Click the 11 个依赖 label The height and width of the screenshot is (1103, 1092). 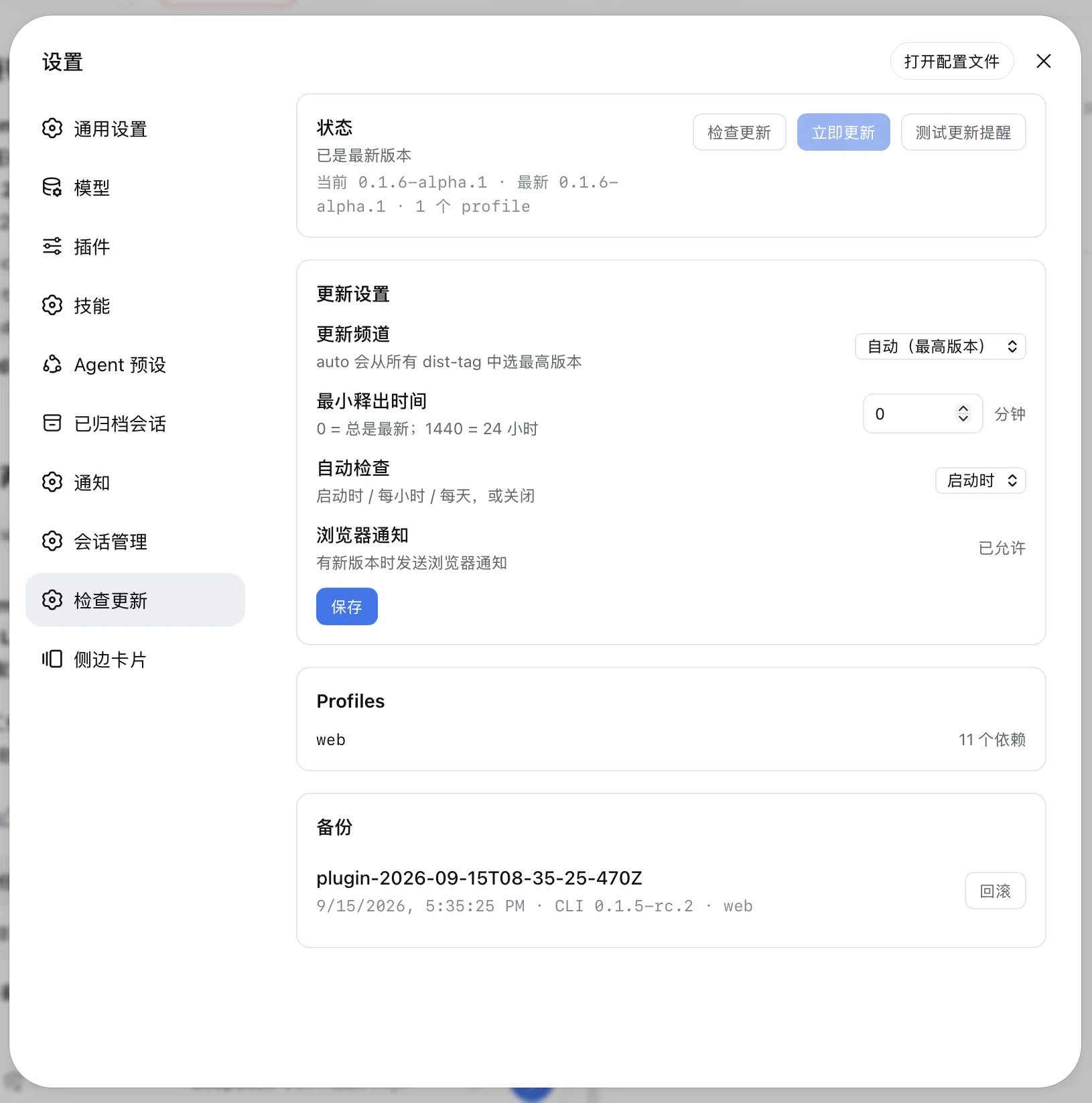click(x=992, y=740)
